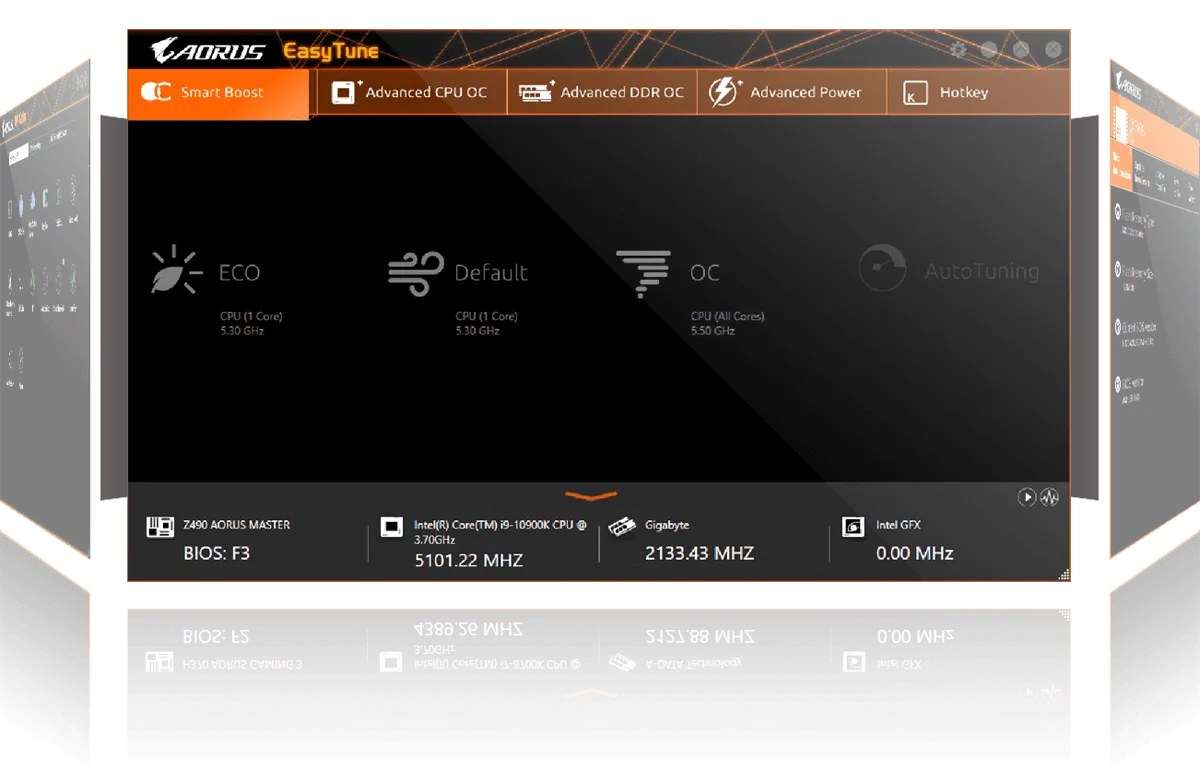Viewport: 1200px width, 770px height.
Task: Open EasyTune settings via the gear icon
Action: pyautogui.click(x=957, y=50)
